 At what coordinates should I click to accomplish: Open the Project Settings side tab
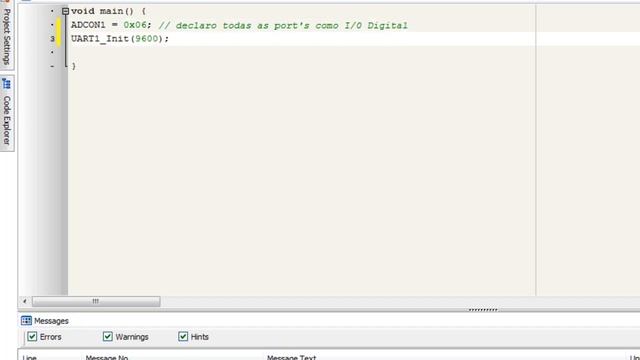(x=7, y=35)
